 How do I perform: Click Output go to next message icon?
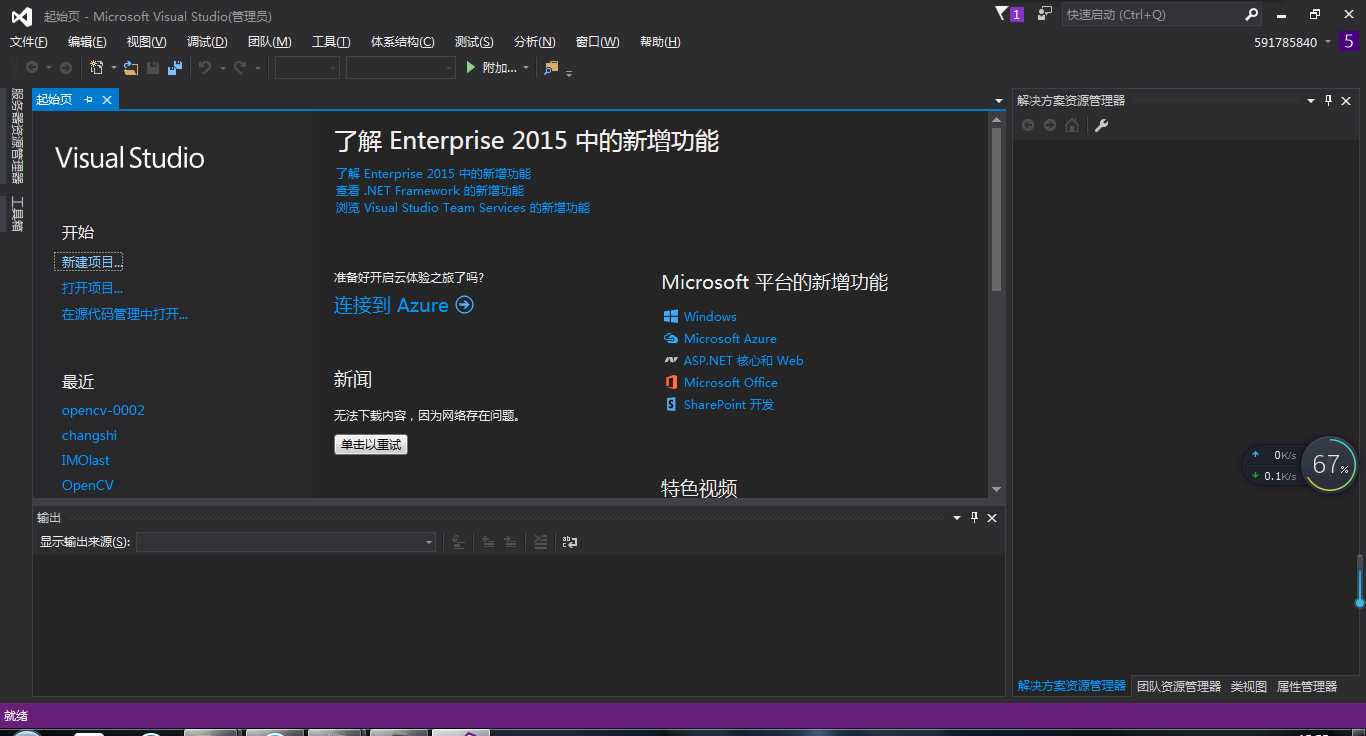[x=510, y=542]
